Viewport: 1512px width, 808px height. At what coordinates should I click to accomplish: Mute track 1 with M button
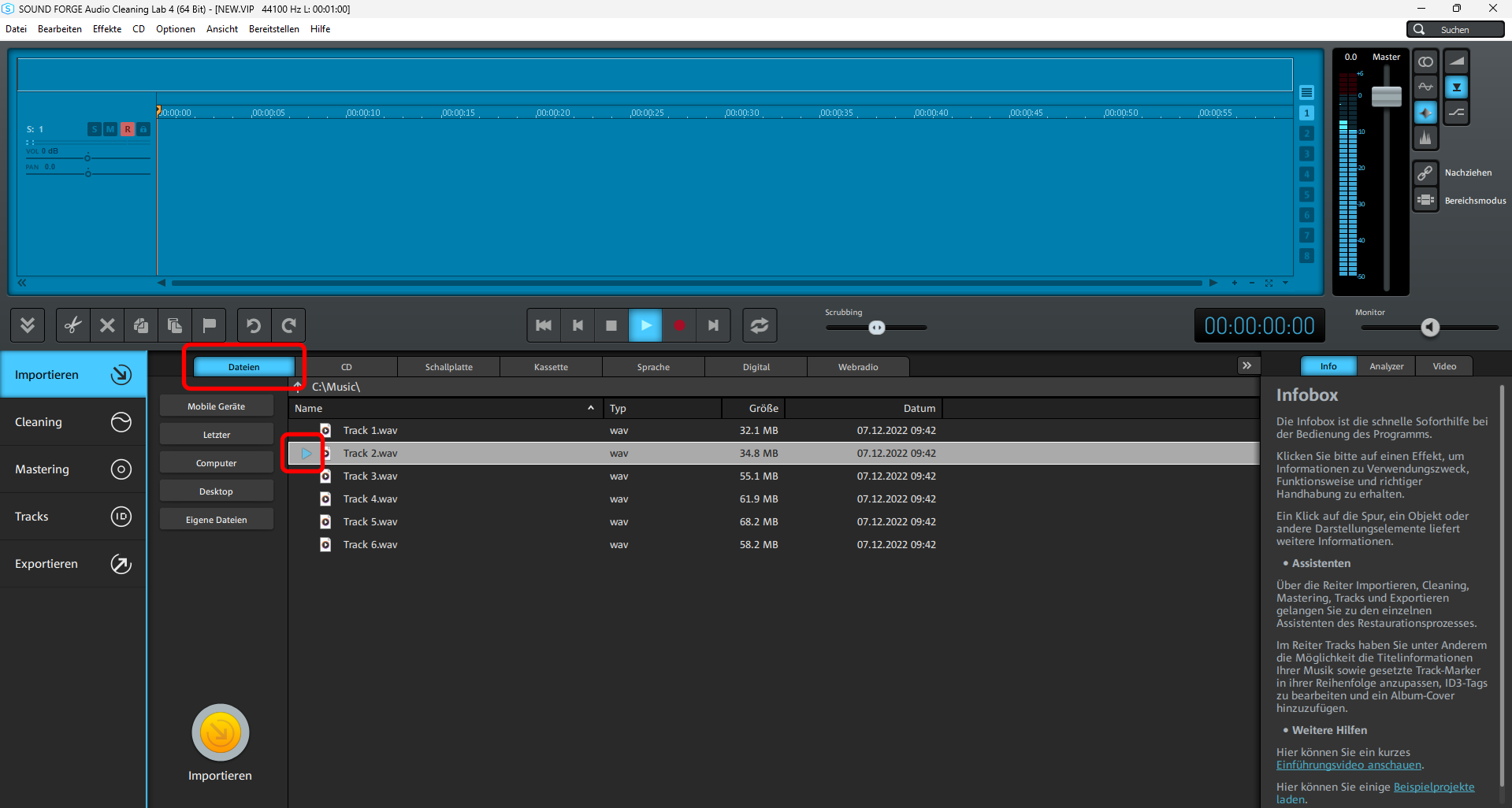click(x=110, y=129)
